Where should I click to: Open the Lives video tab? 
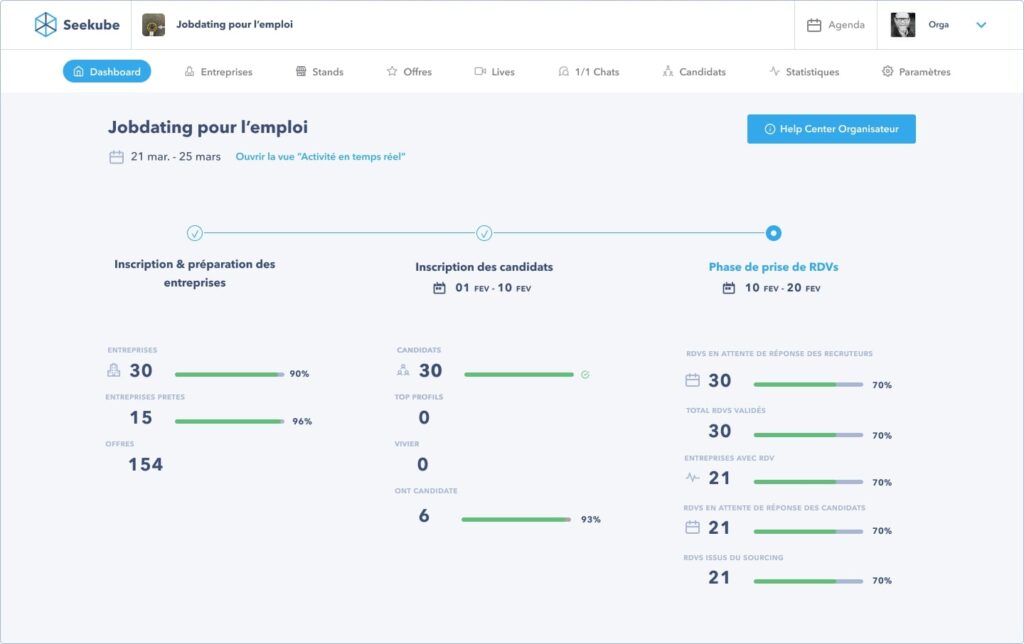[x=494, y=72]
